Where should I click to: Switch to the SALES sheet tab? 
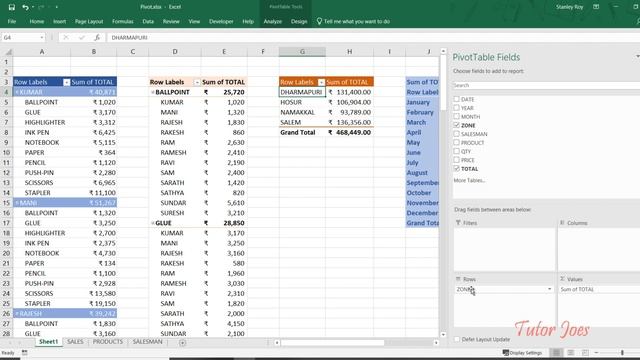[x=75, y=342]
